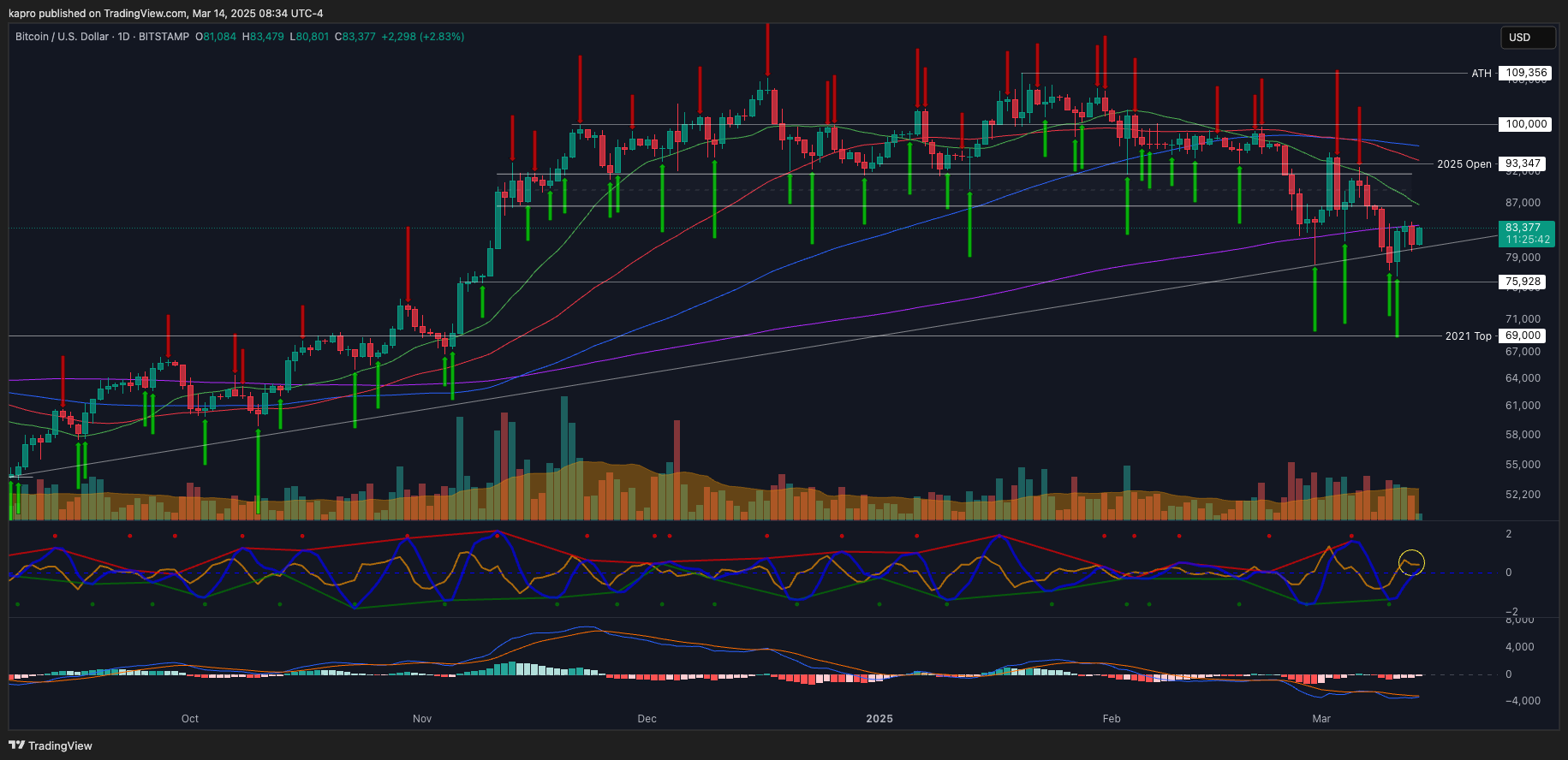The height and width of the screenshot is (760, 1568).
Task: Click the +2,298 (+2.83%) change value
Action: pyautogui.click(x=422, y=37)
